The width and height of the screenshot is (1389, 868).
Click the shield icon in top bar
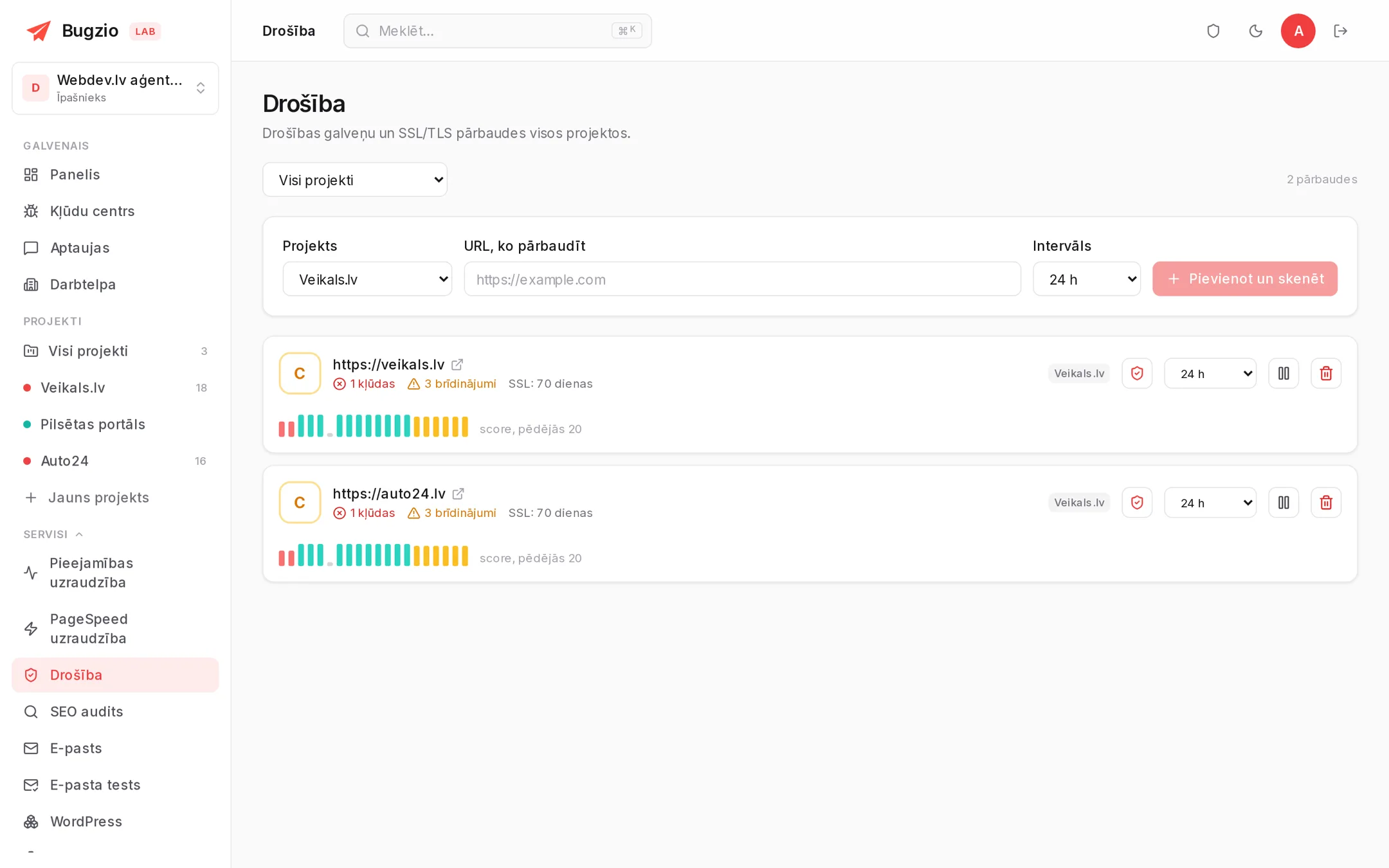click(1213, 31)
